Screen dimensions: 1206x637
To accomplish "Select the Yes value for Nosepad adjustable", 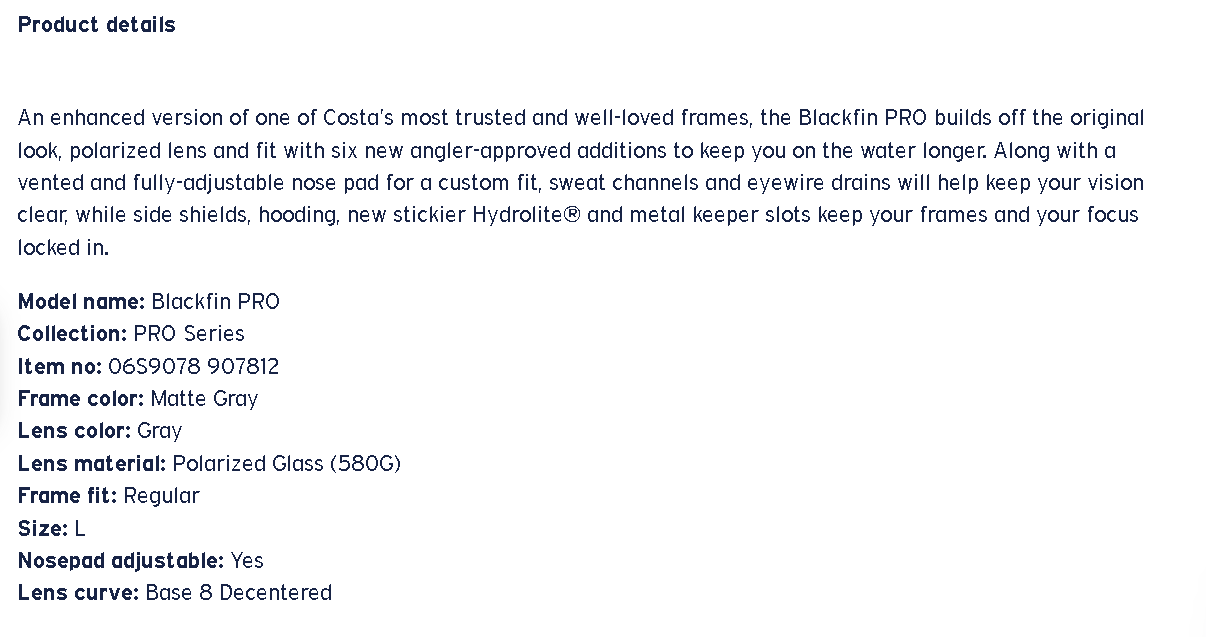I will coord(247,561).
